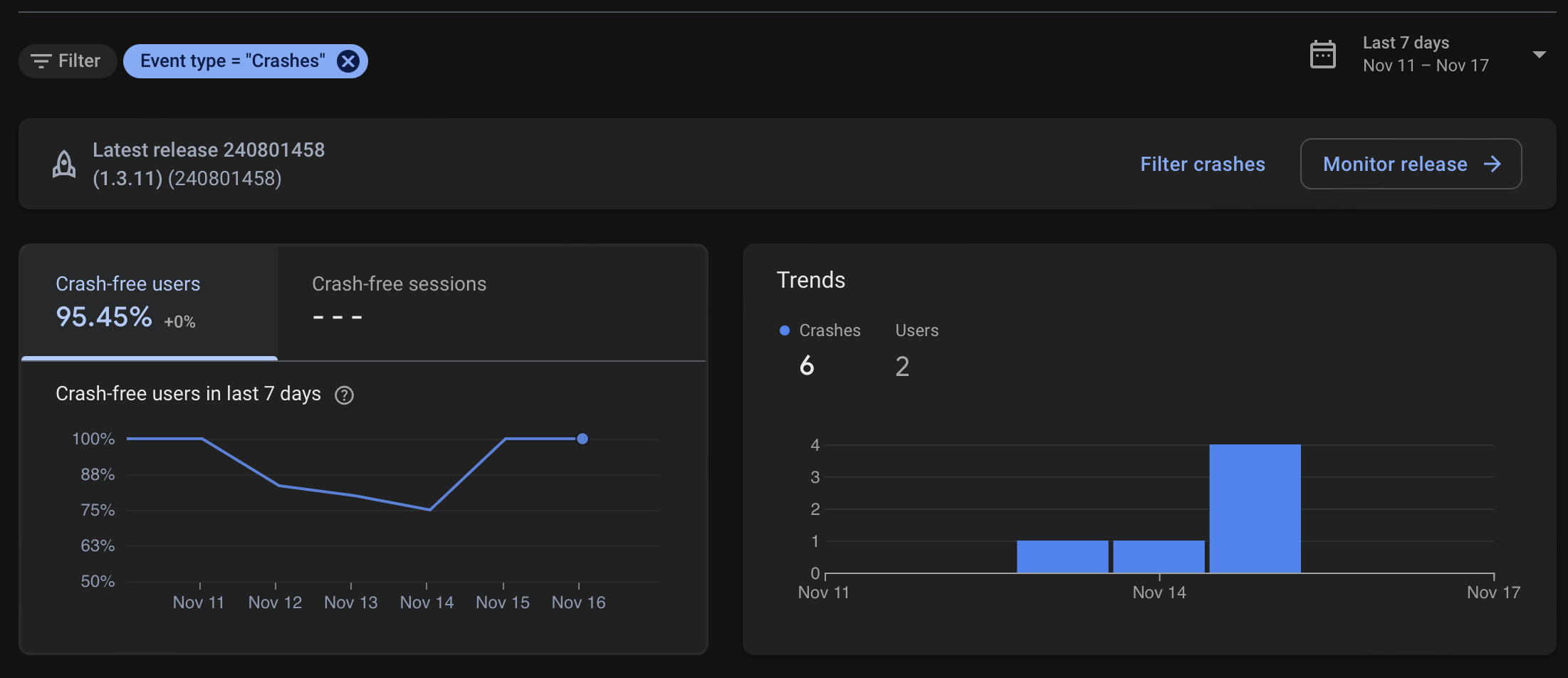Screen dimensions: 1568x678
Task: Click the Nov 16 data point on line chart
Action: [582, 439]
